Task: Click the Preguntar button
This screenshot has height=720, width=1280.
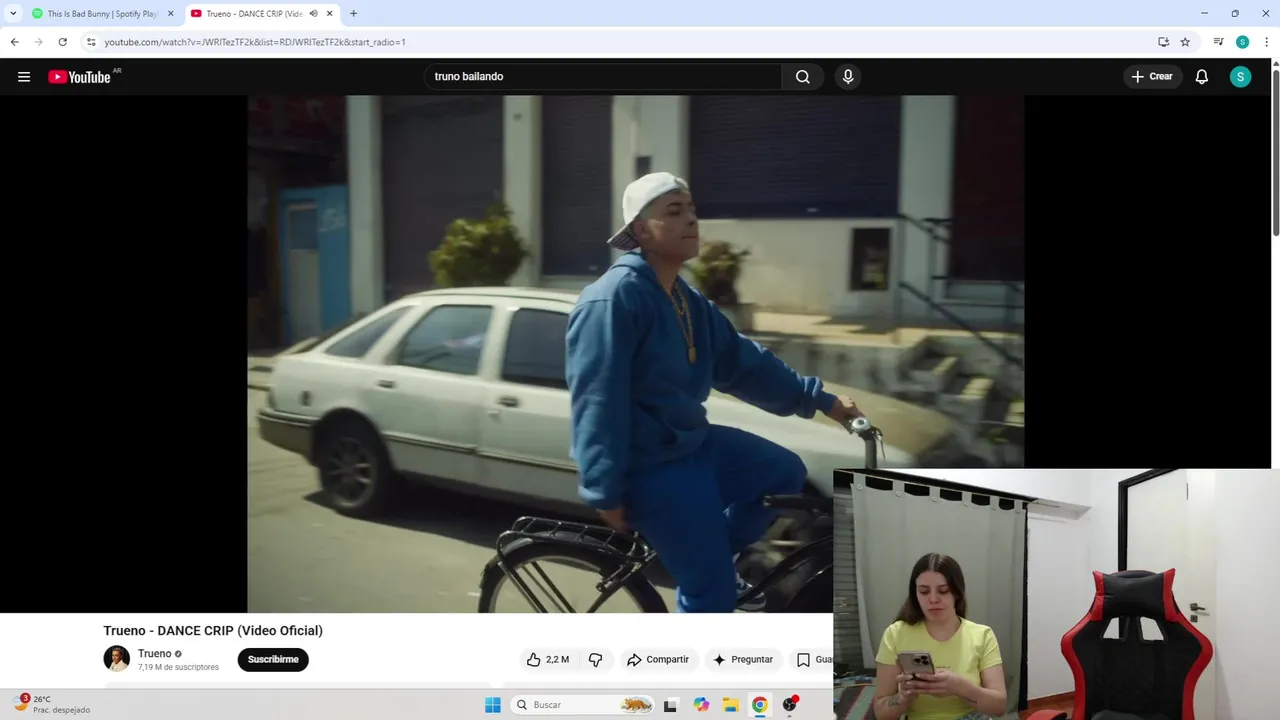Action: click(x=742, y=660)
